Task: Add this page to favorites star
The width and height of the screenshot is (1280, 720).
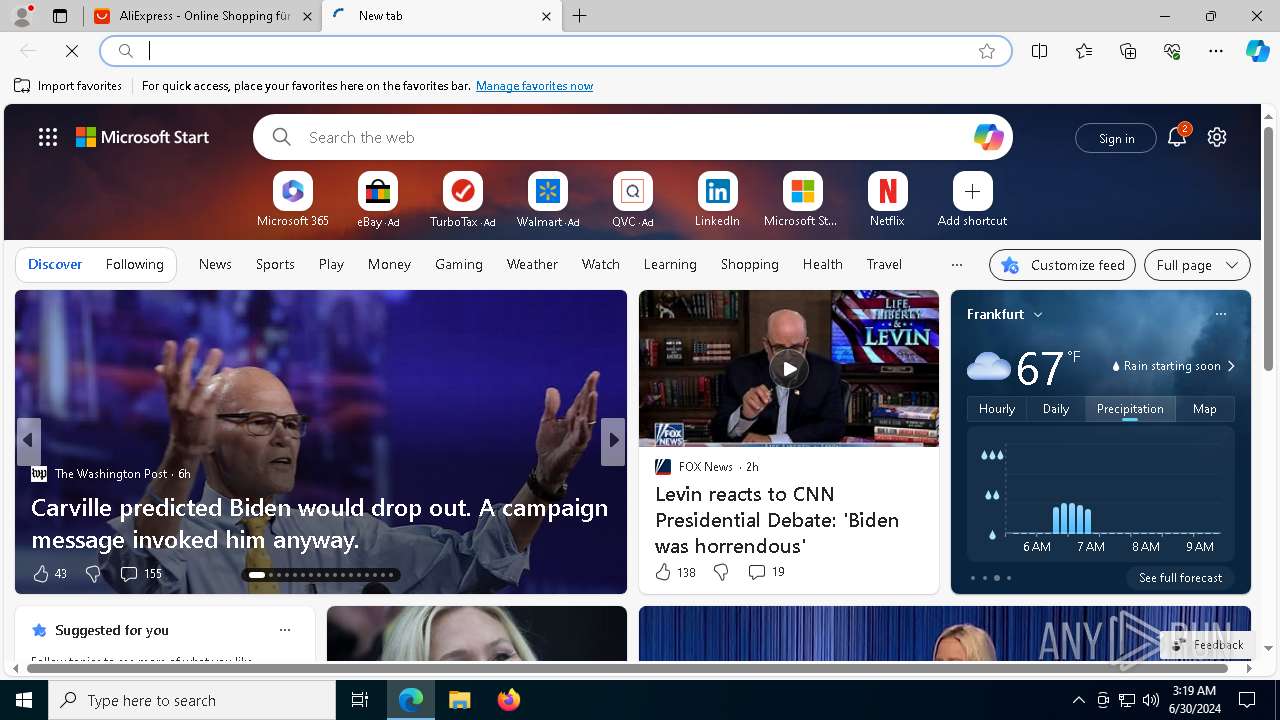Action: (x=987, y=51)
